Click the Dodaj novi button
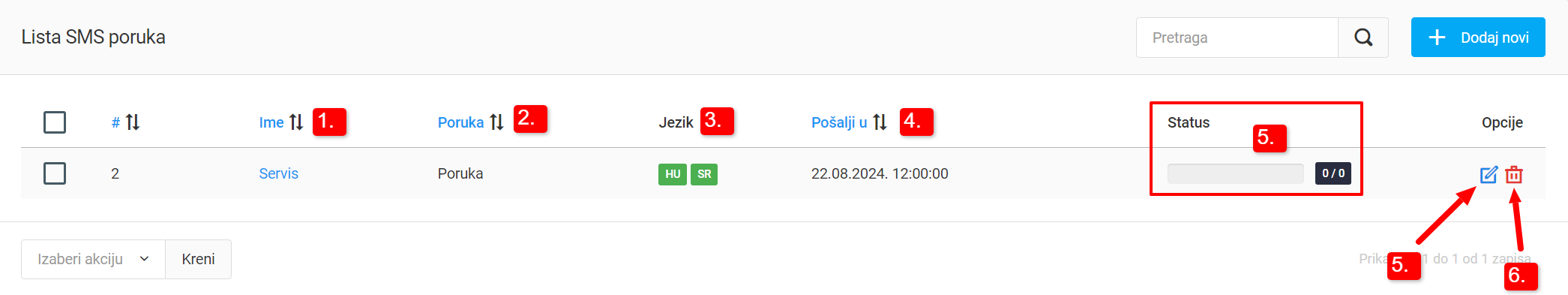1568x295 pixels. pos(1478,38)
